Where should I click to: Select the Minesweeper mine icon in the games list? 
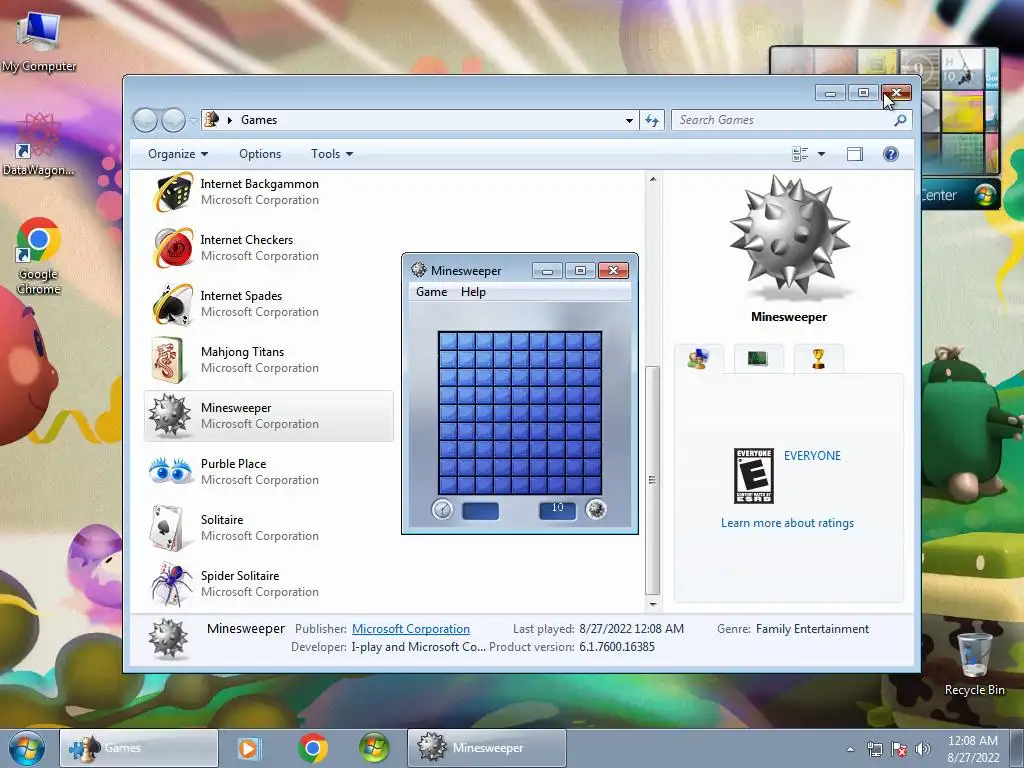click(170, 415)
